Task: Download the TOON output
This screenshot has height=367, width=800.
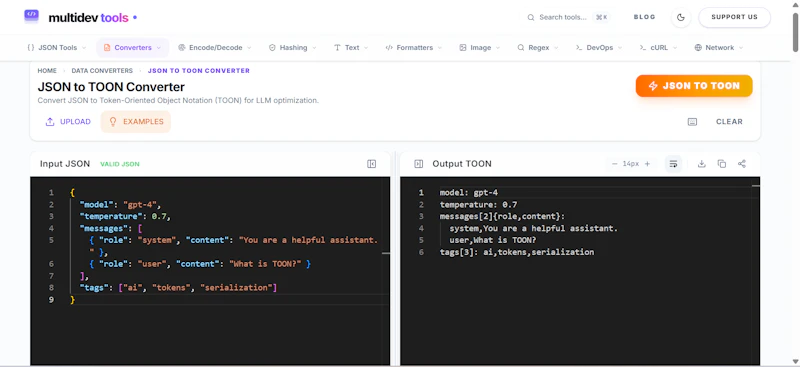Action: click(702, 164)
